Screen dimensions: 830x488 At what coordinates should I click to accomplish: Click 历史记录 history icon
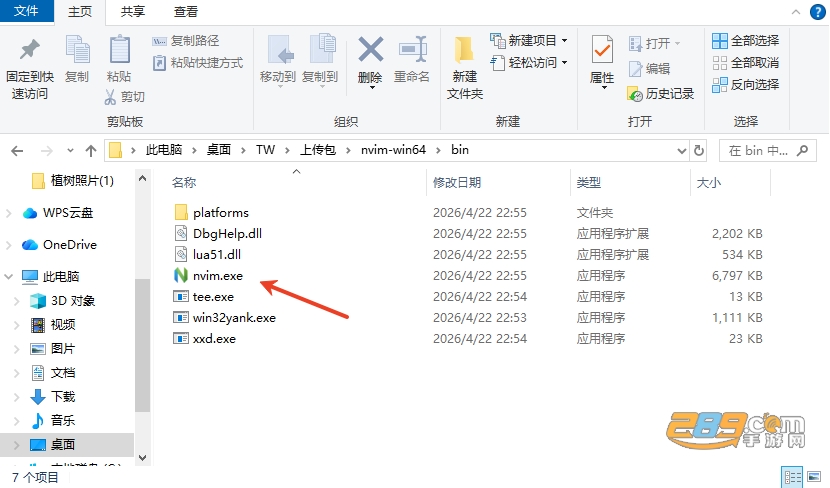tap(635, 94)
